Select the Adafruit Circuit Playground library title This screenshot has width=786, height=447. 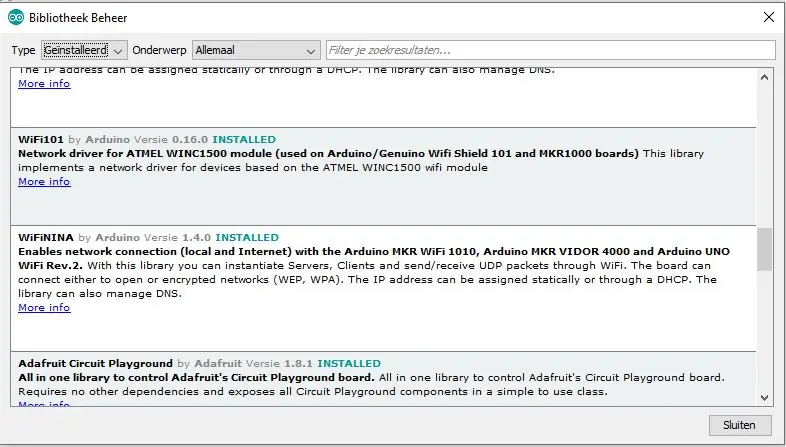[x=95, y=363]
